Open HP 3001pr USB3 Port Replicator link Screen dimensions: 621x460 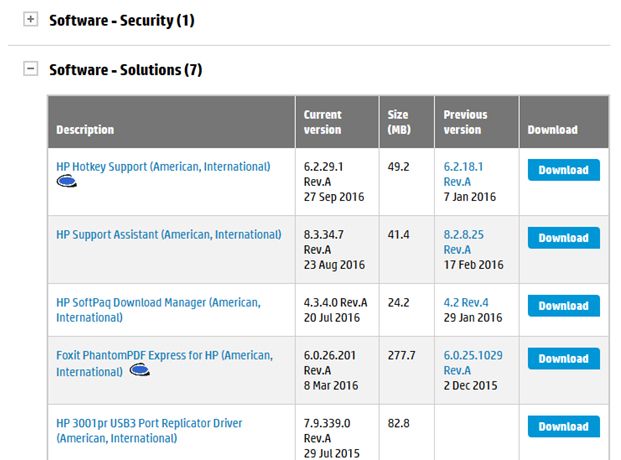click(149, 423)
